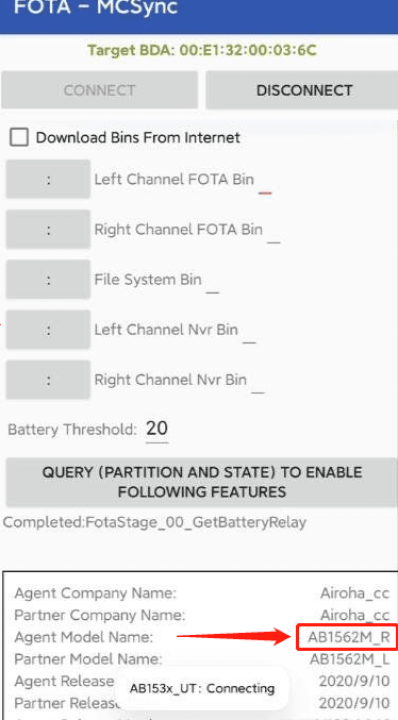
Task: Click the Left Channel FOTA Bin label
Action: [174, 179]
